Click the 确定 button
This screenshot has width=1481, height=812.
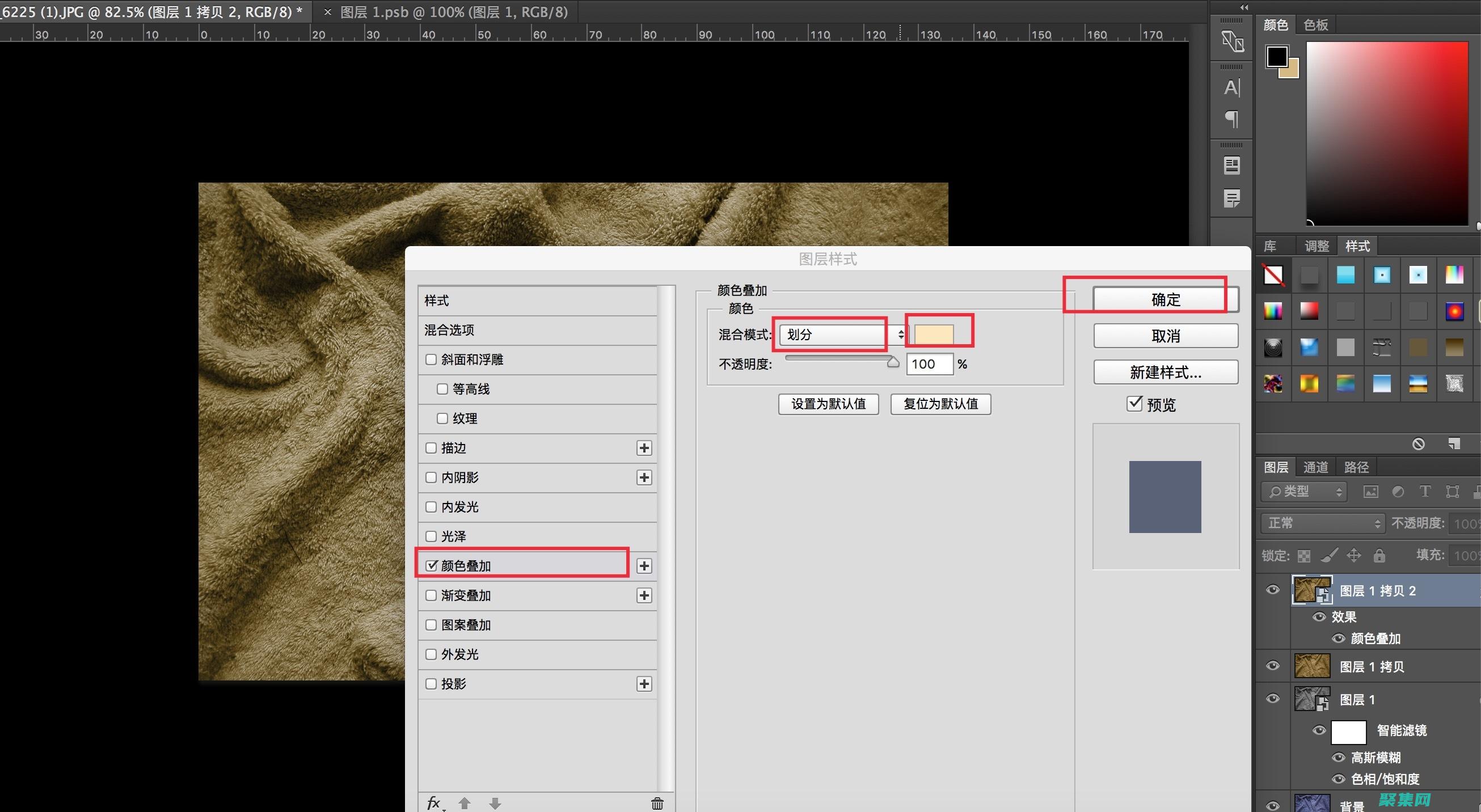pyautogui.click(x=1166, y=299)
